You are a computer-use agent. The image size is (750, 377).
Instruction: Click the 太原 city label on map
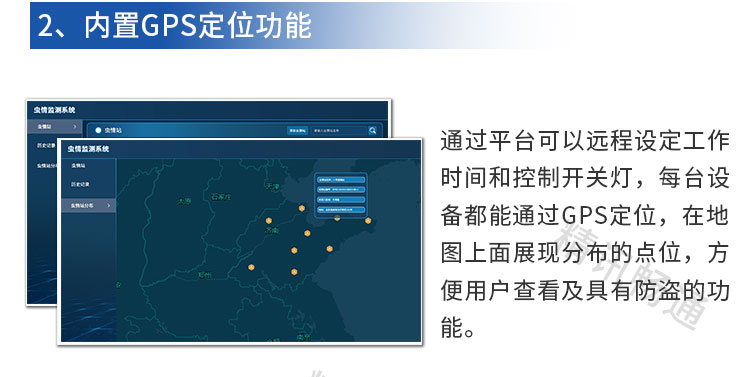tap(185, 201)
